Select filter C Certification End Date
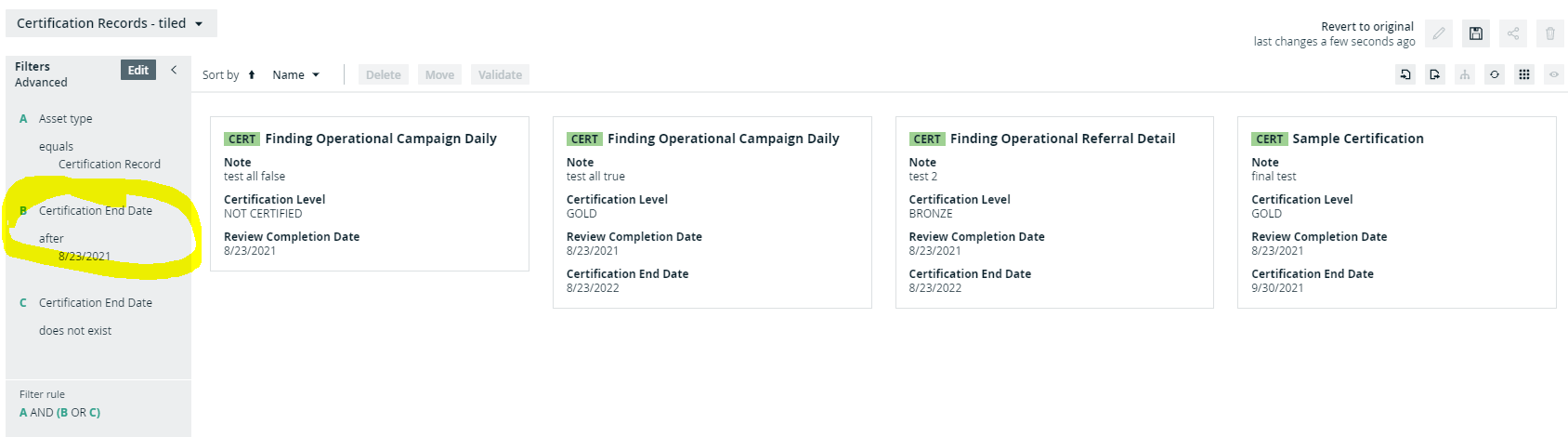1568x437 pixels. point(96,303)
